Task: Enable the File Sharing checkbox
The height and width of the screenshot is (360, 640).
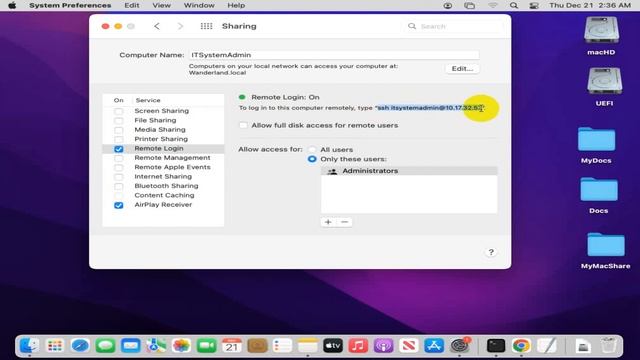Action: (118, 120)
